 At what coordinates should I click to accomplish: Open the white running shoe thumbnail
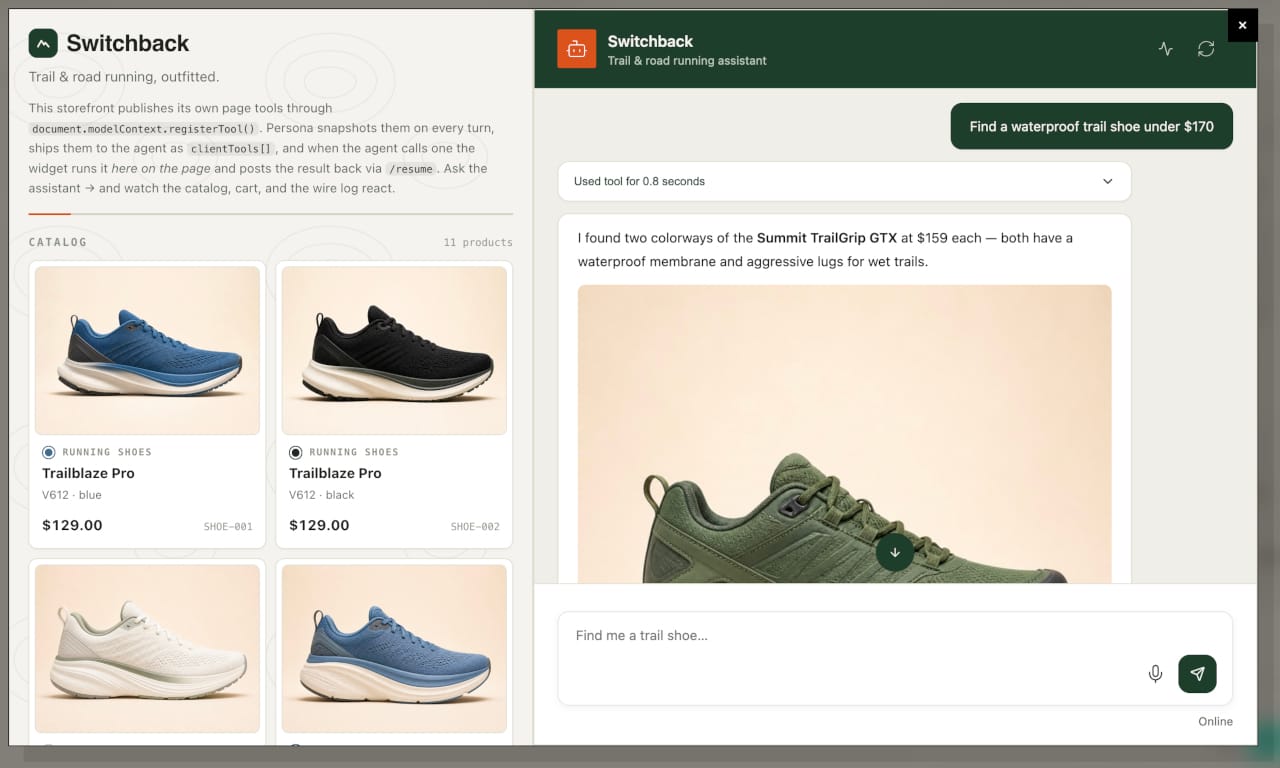[147, 649]
